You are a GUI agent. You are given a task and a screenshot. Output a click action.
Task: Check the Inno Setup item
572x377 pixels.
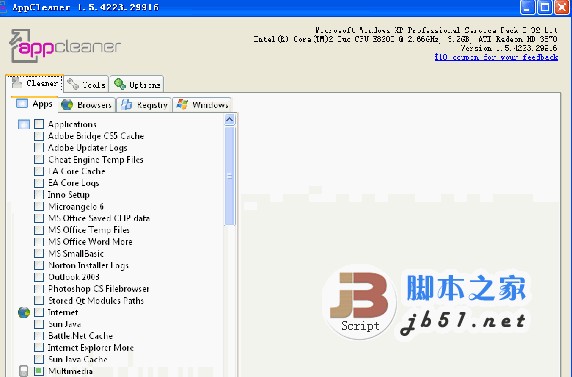coord(39,195)
